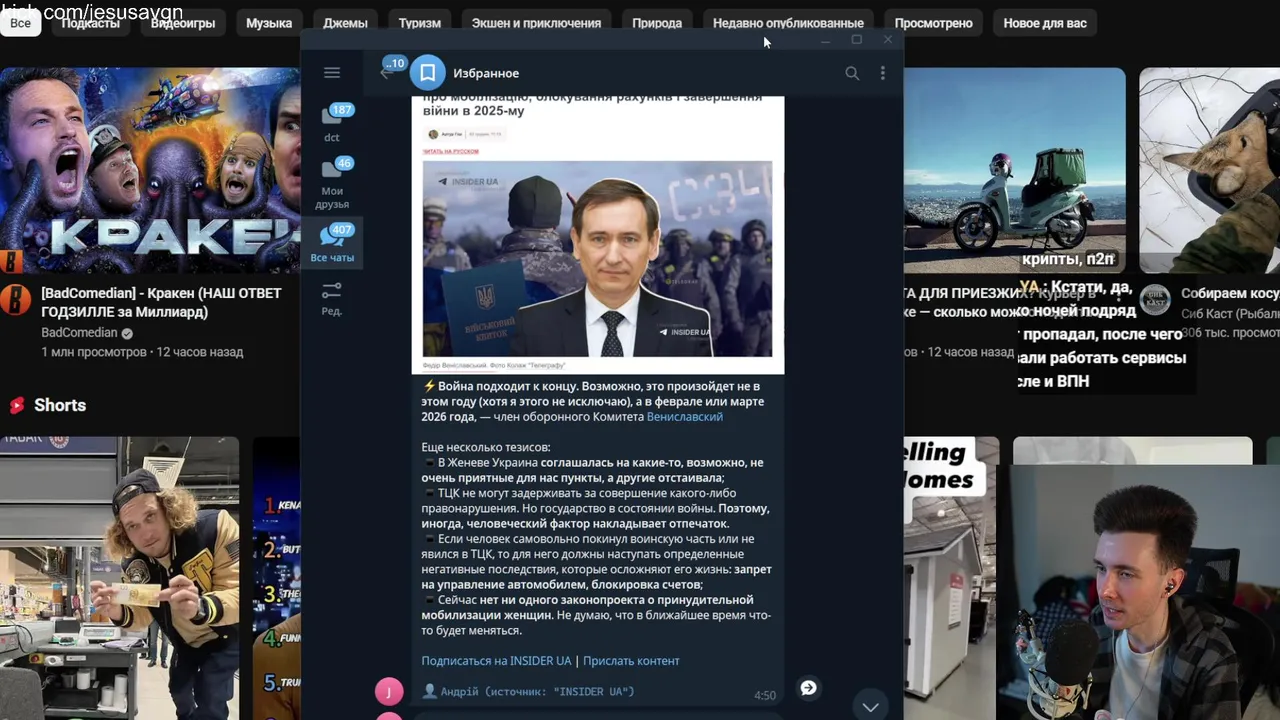Click читать на русском link in article
Screen dimensions: 1280x720
[x=450, y=151]
